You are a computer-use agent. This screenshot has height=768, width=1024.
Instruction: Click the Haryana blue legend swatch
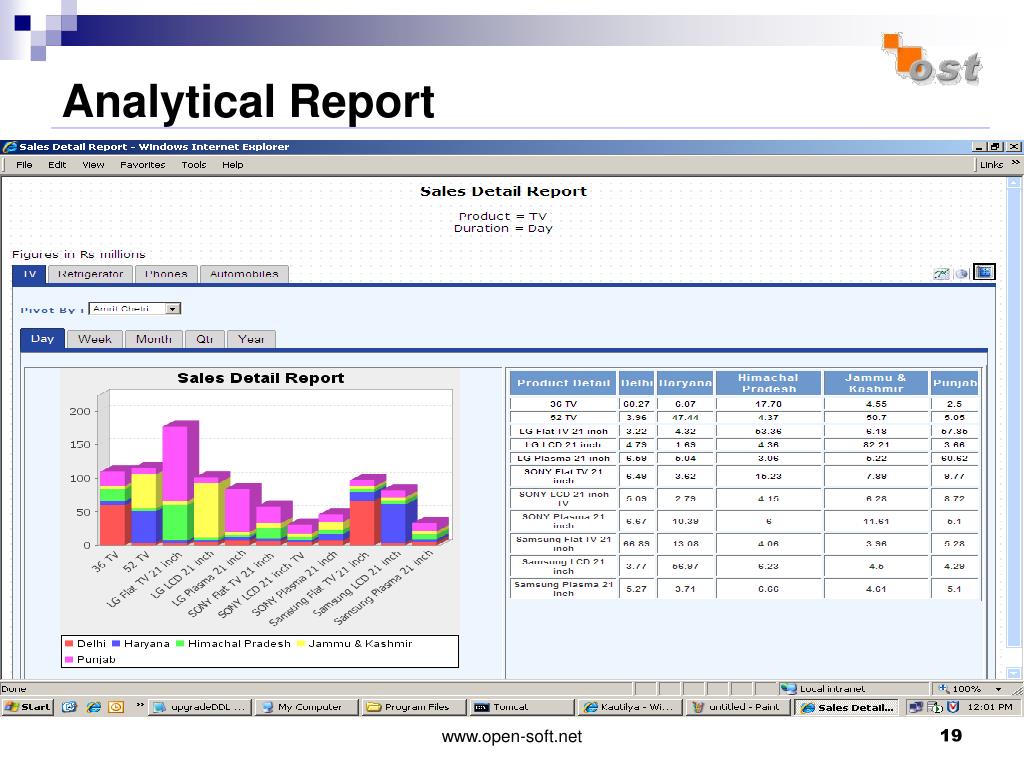[116, 643]
